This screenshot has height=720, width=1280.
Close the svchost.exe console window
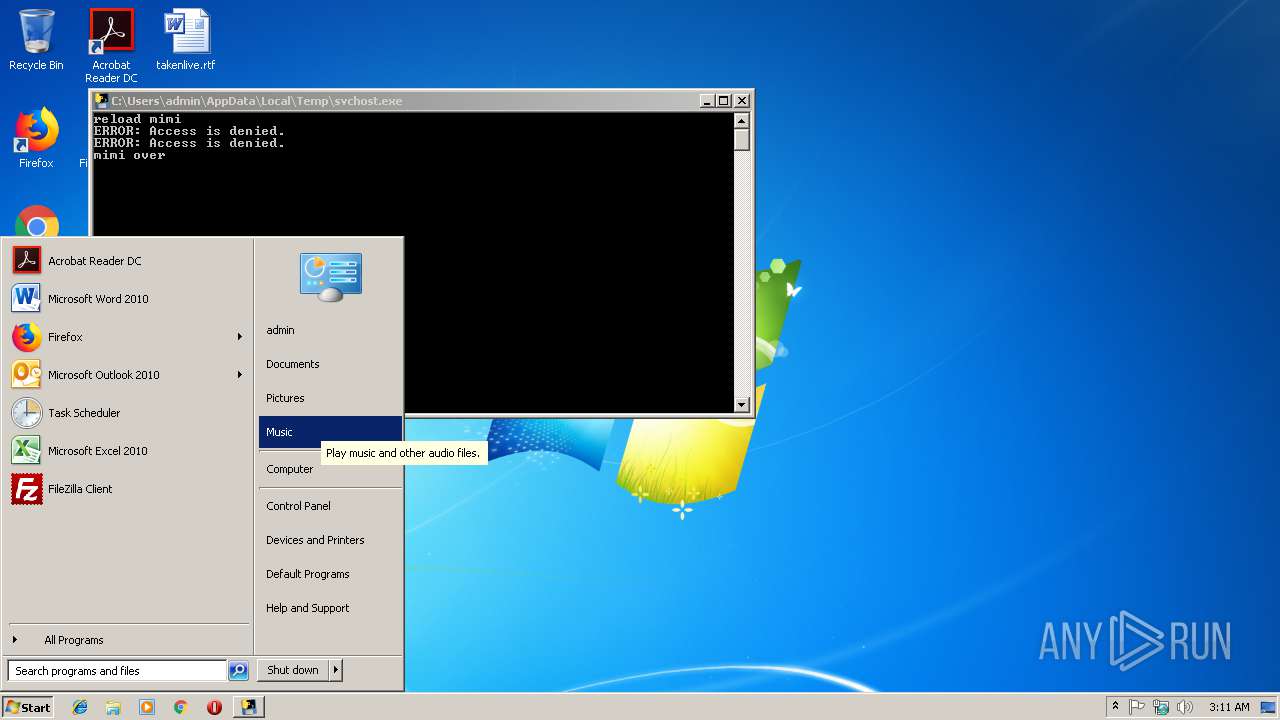[741, 101]
